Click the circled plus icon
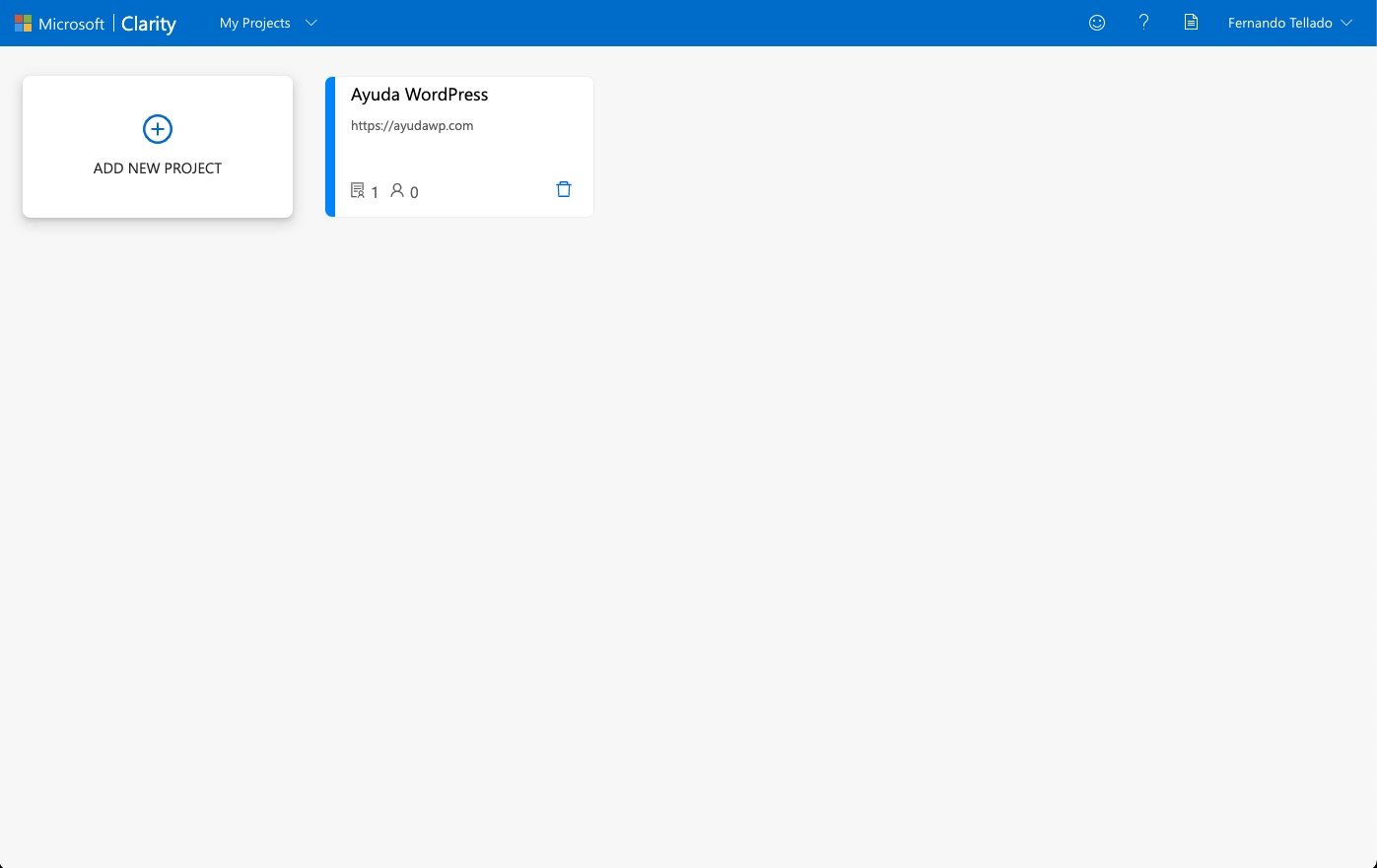This screenshot has height=868, width=1377. coord(158,129)
